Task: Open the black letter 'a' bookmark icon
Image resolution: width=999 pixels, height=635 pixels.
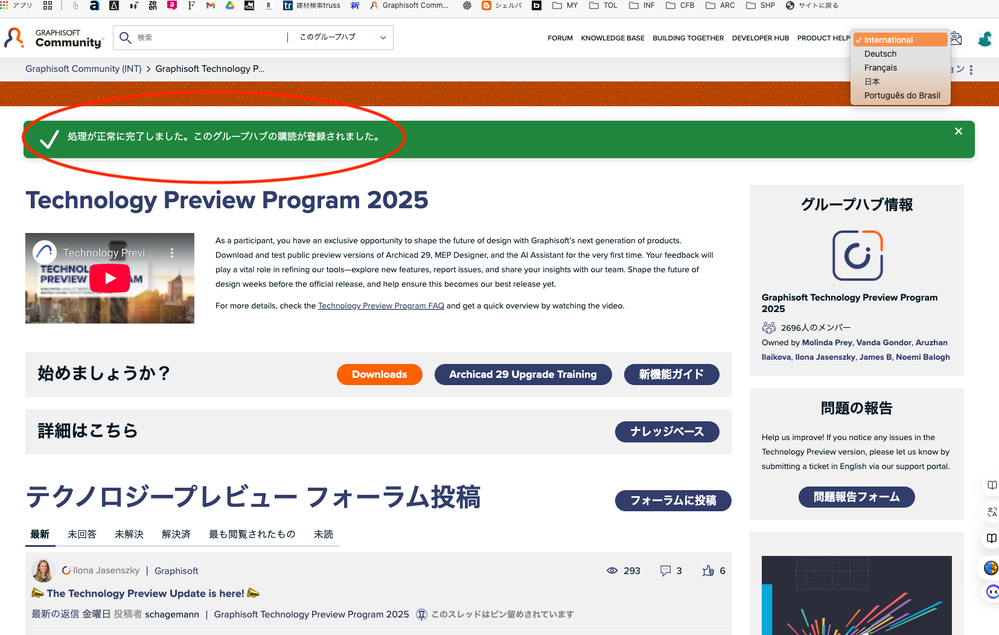Action: click(x=94, y=6)
